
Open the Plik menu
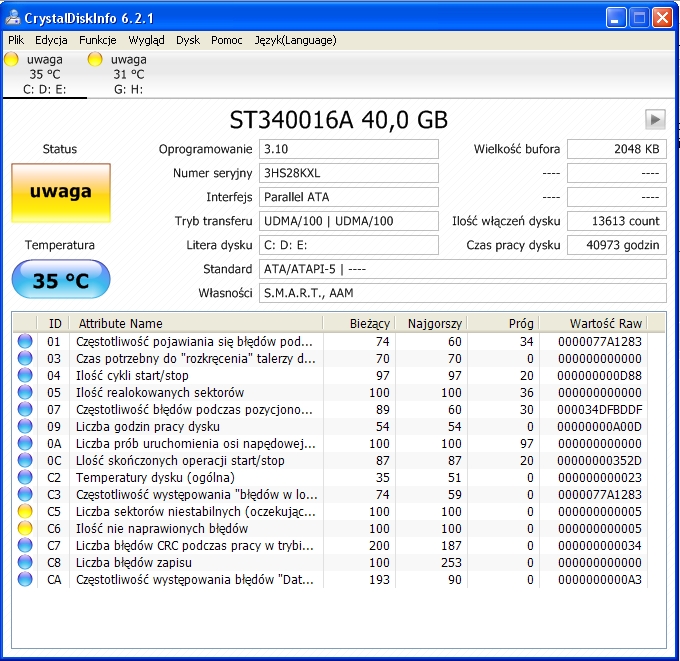click(x=16, y=40)
